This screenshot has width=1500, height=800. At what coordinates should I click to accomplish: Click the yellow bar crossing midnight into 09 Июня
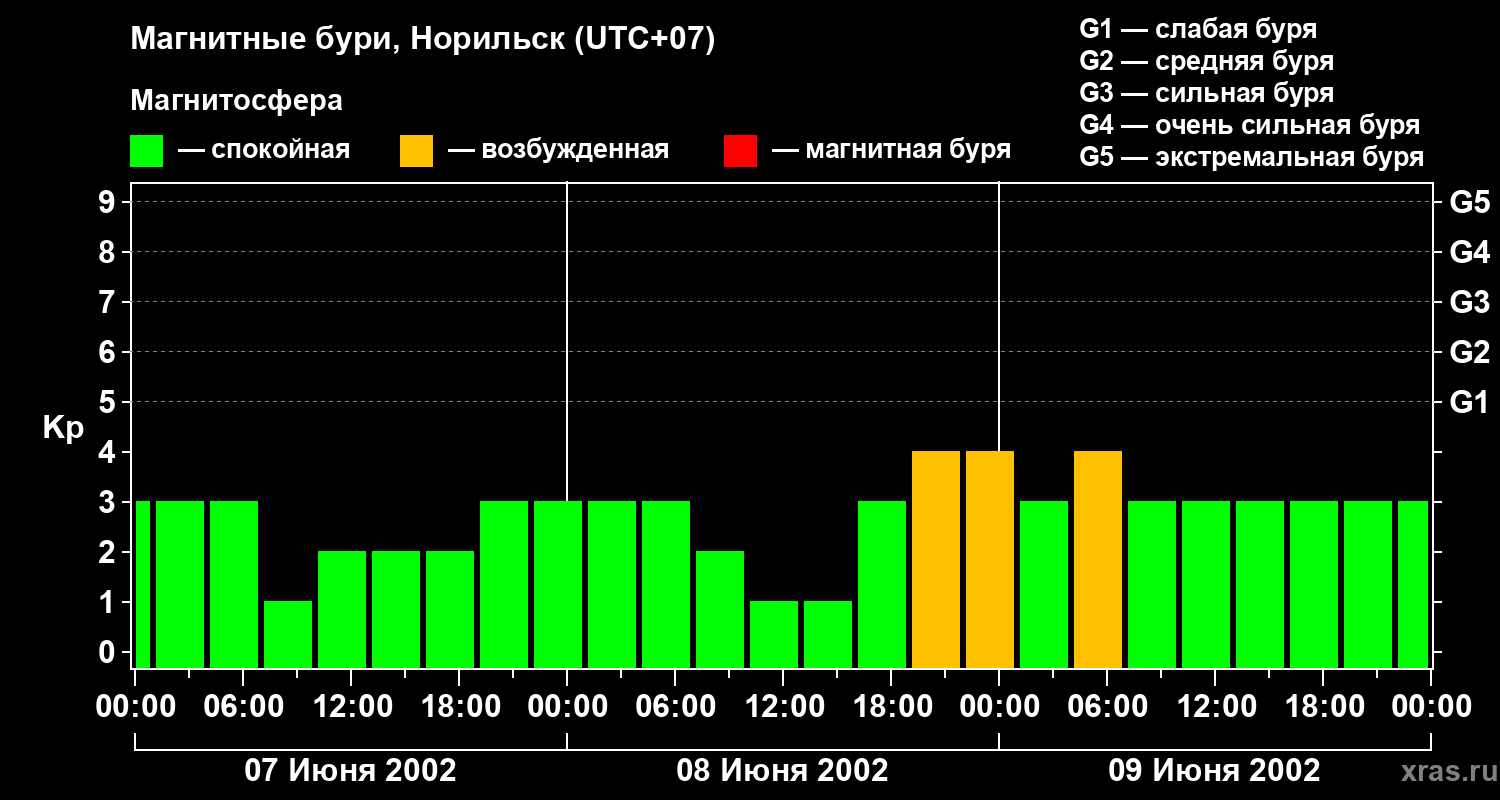(990, 559)
